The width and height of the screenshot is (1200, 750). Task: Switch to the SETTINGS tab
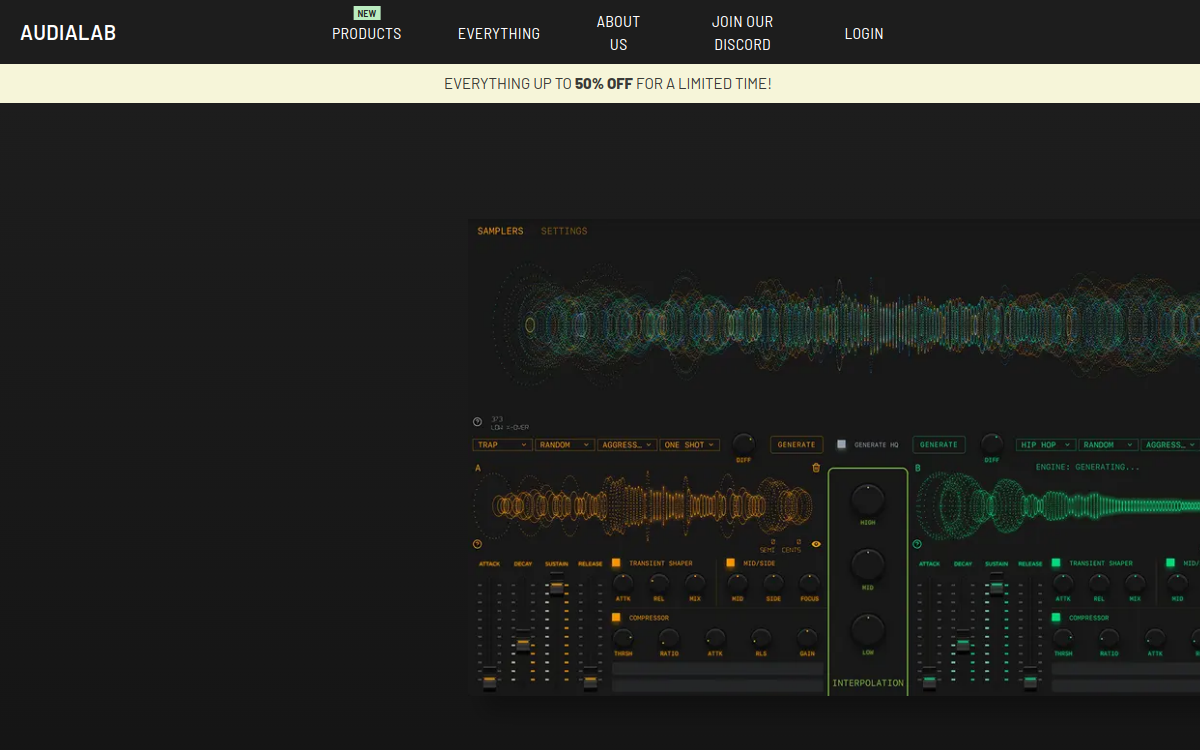coord(564,231)
